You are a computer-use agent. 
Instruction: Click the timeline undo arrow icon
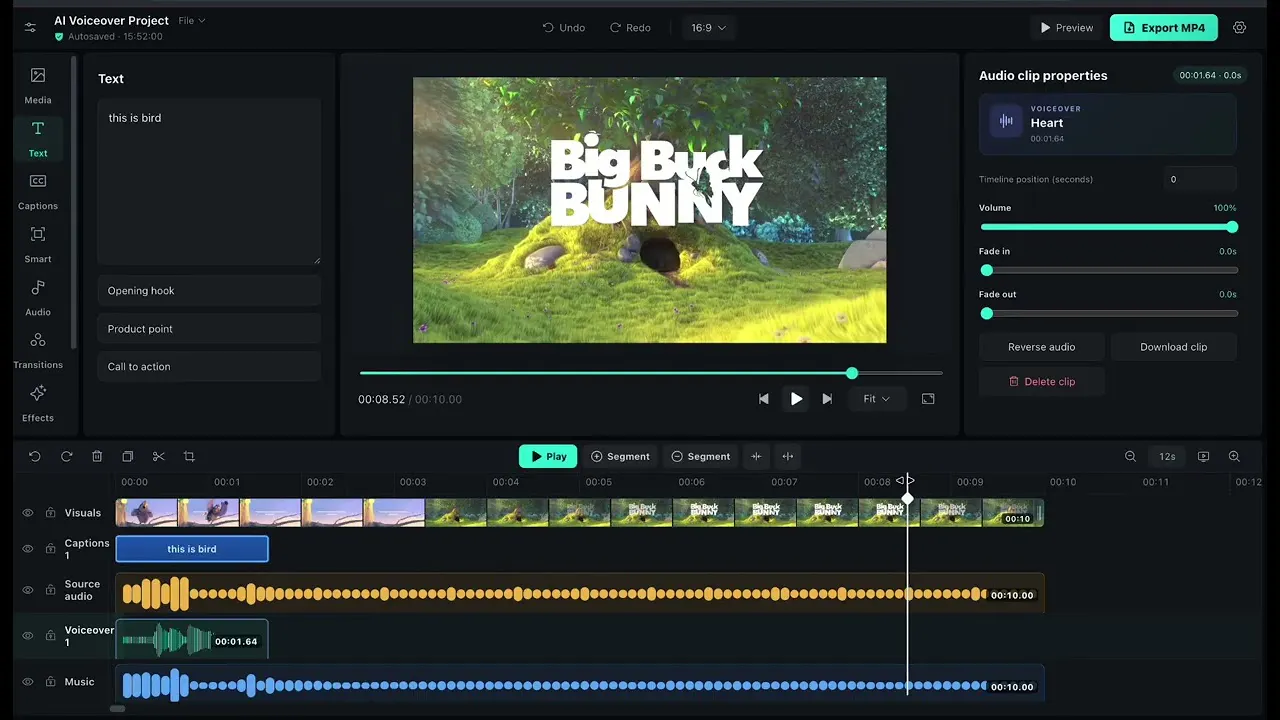(35, 457)
